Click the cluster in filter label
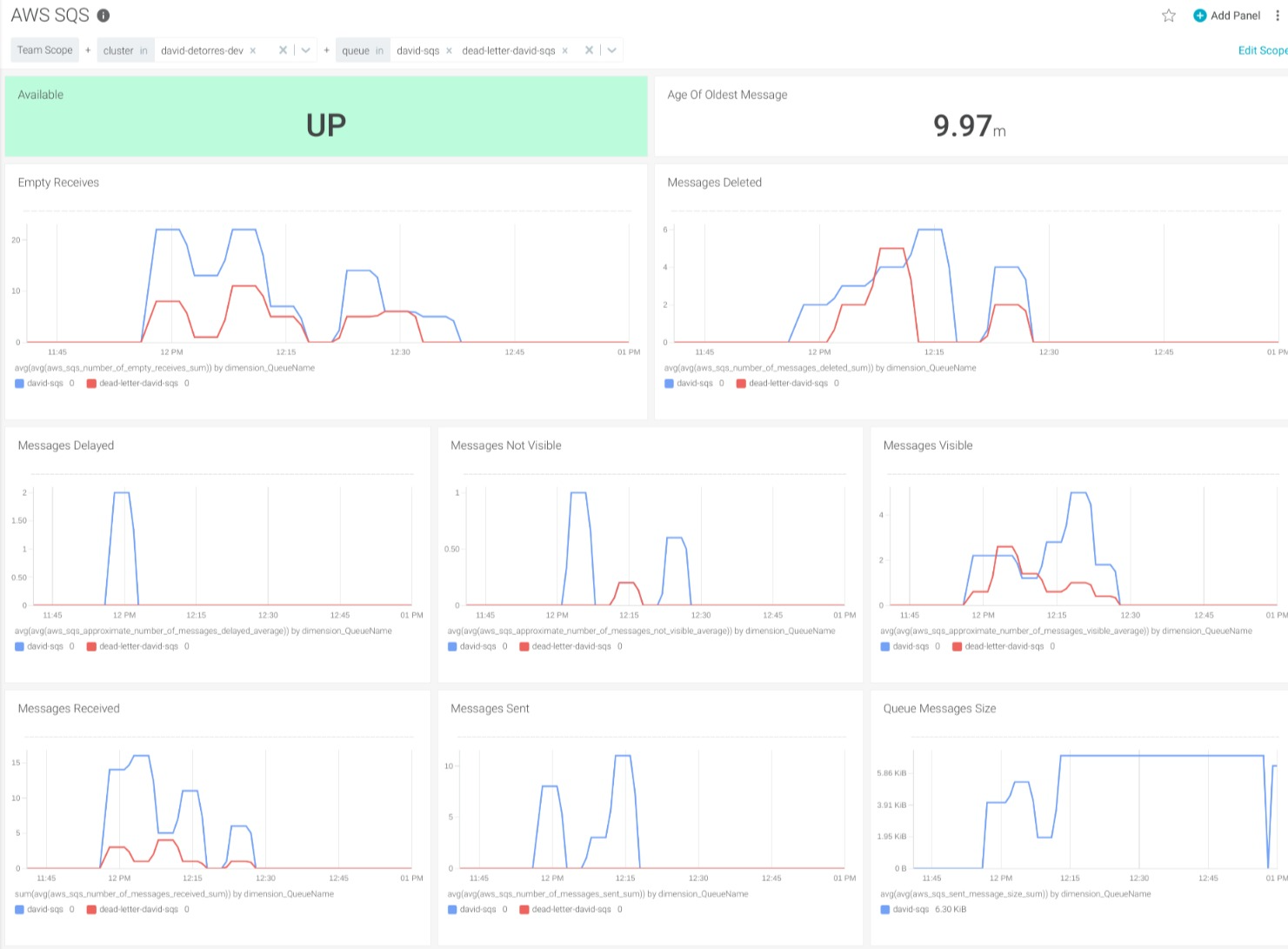 [x=125, y=50]
